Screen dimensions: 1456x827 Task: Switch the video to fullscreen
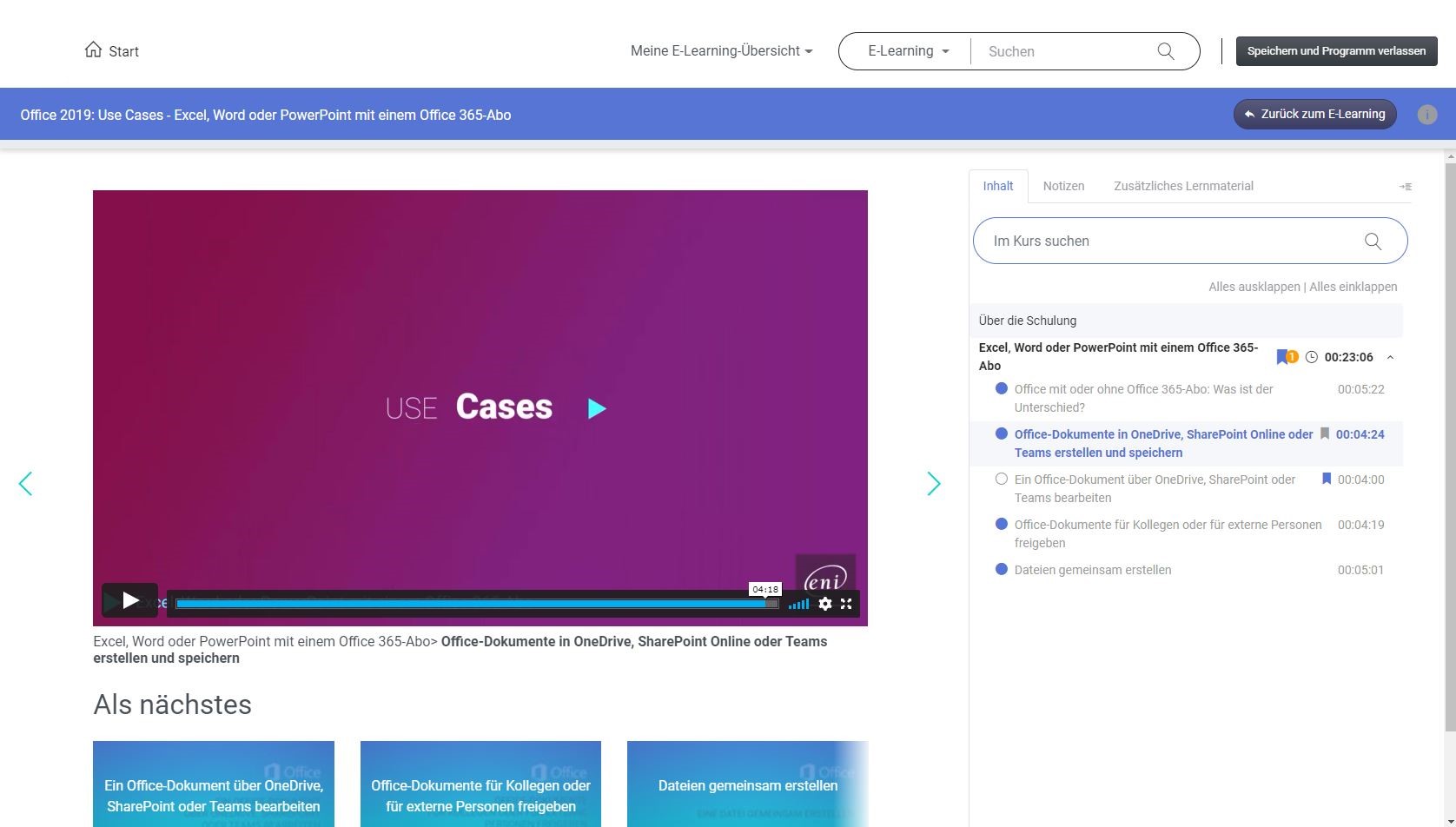tap(846, 604)
